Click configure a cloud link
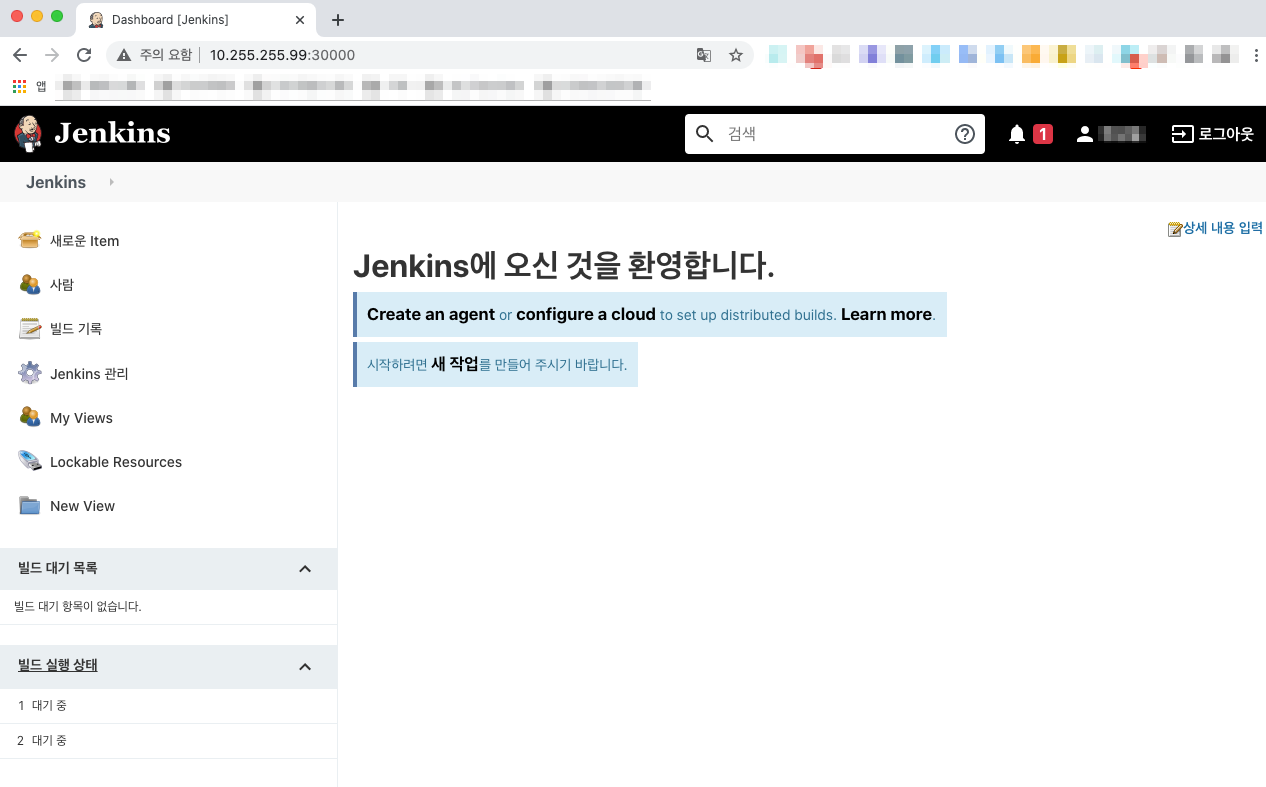The height and width of the screenshot is (787, 1266). 586,314
